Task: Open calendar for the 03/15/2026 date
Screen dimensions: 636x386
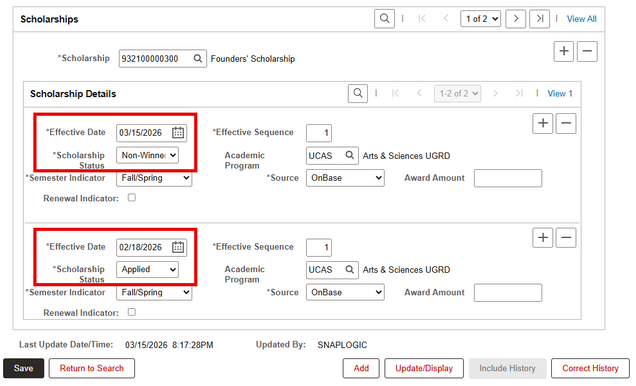Action: (x=178, y=133)
